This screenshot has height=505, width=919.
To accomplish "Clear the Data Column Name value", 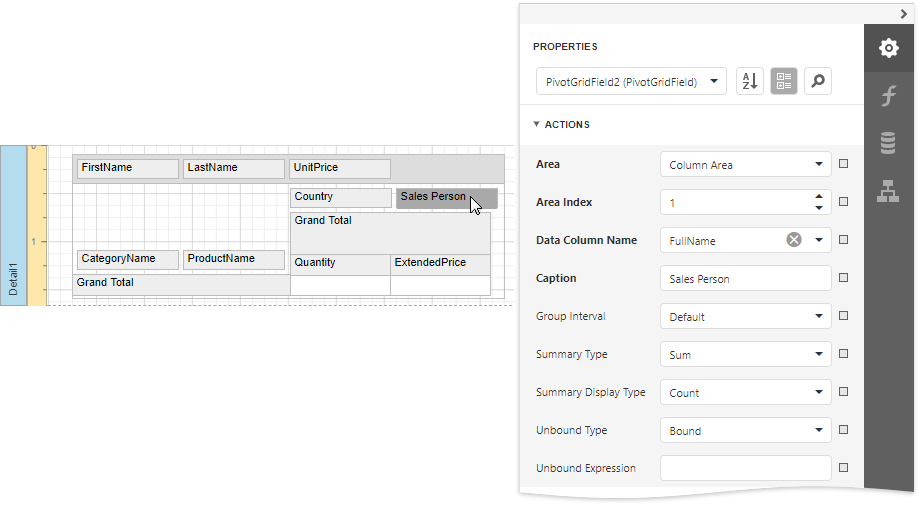I will tap(793, 240).
